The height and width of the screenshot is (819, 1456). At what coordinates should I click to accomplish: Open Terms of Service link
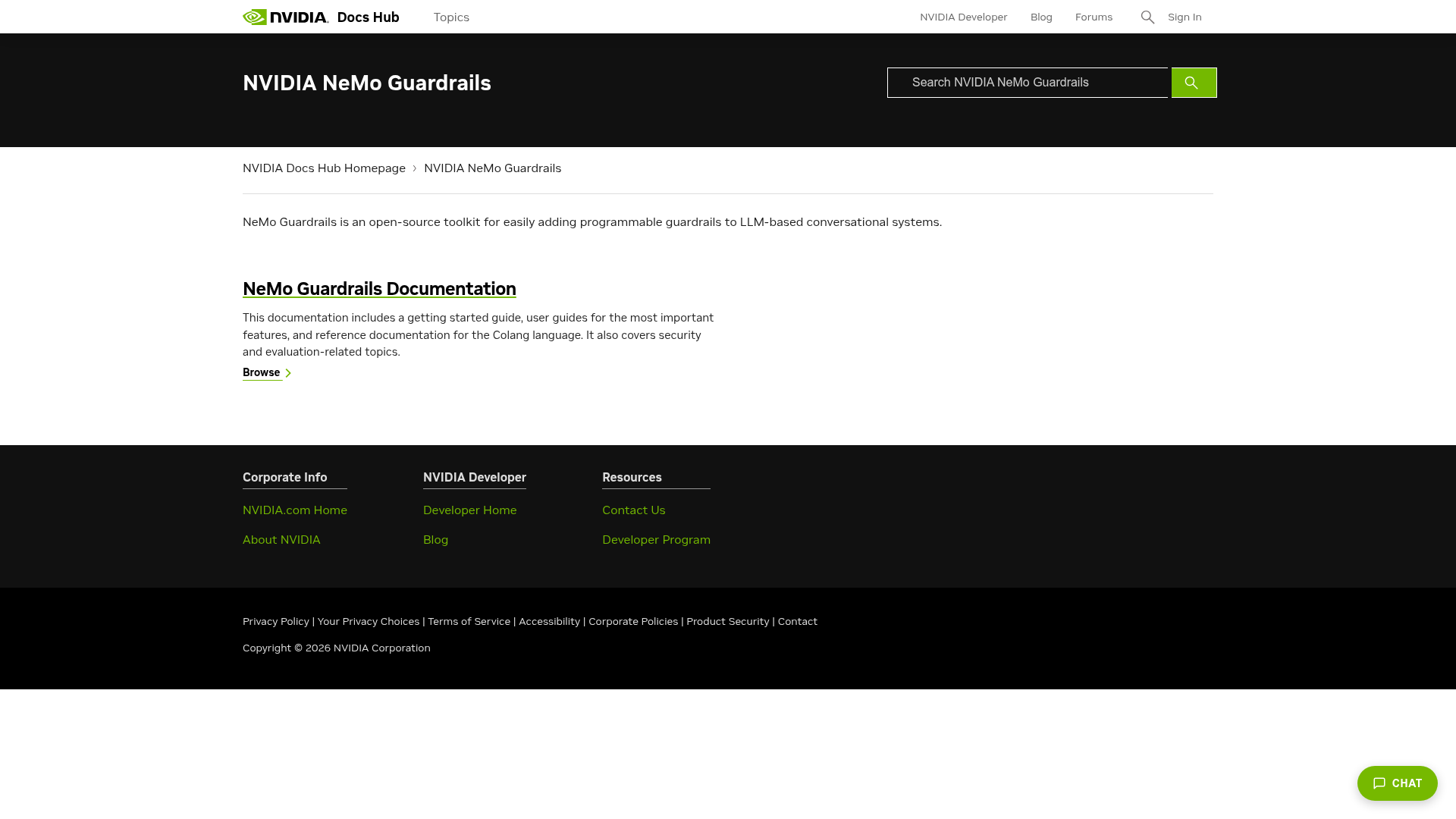tap(469, 622)
